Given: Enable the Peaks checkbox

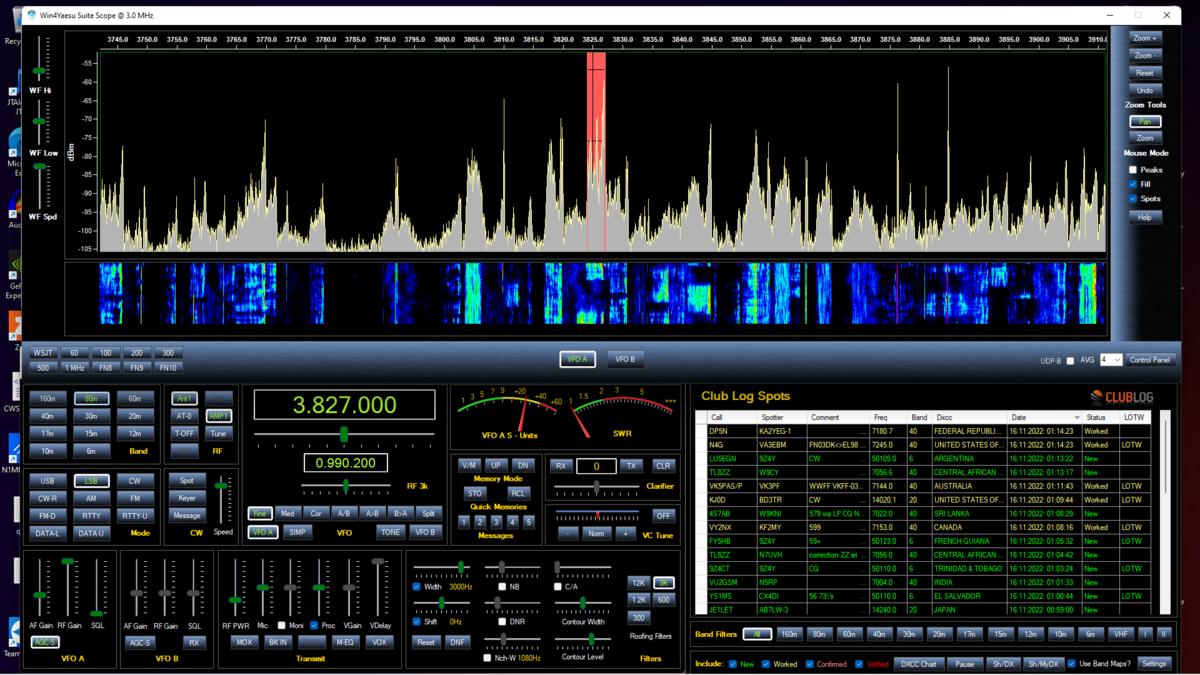Looking at the screenshot, I should 1133,170.
